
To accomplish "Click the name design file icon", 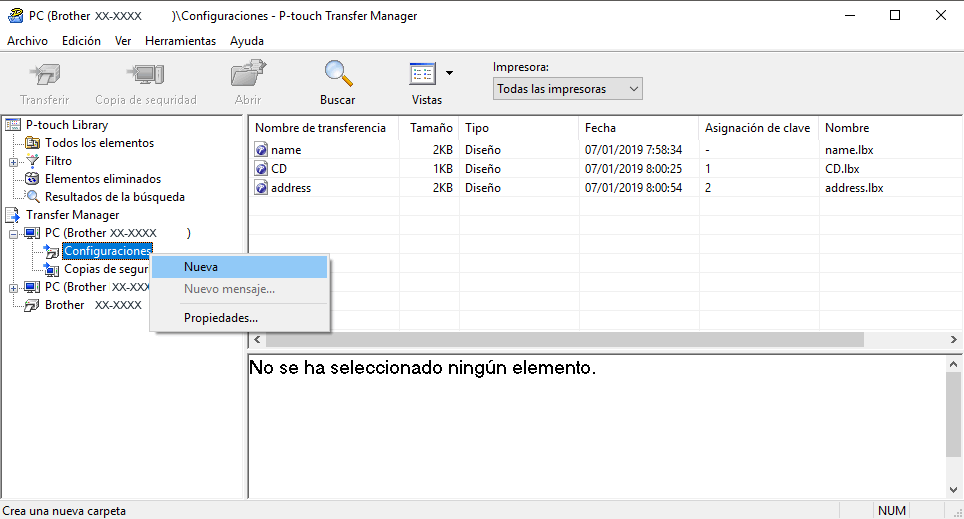I will pos(261,149).
